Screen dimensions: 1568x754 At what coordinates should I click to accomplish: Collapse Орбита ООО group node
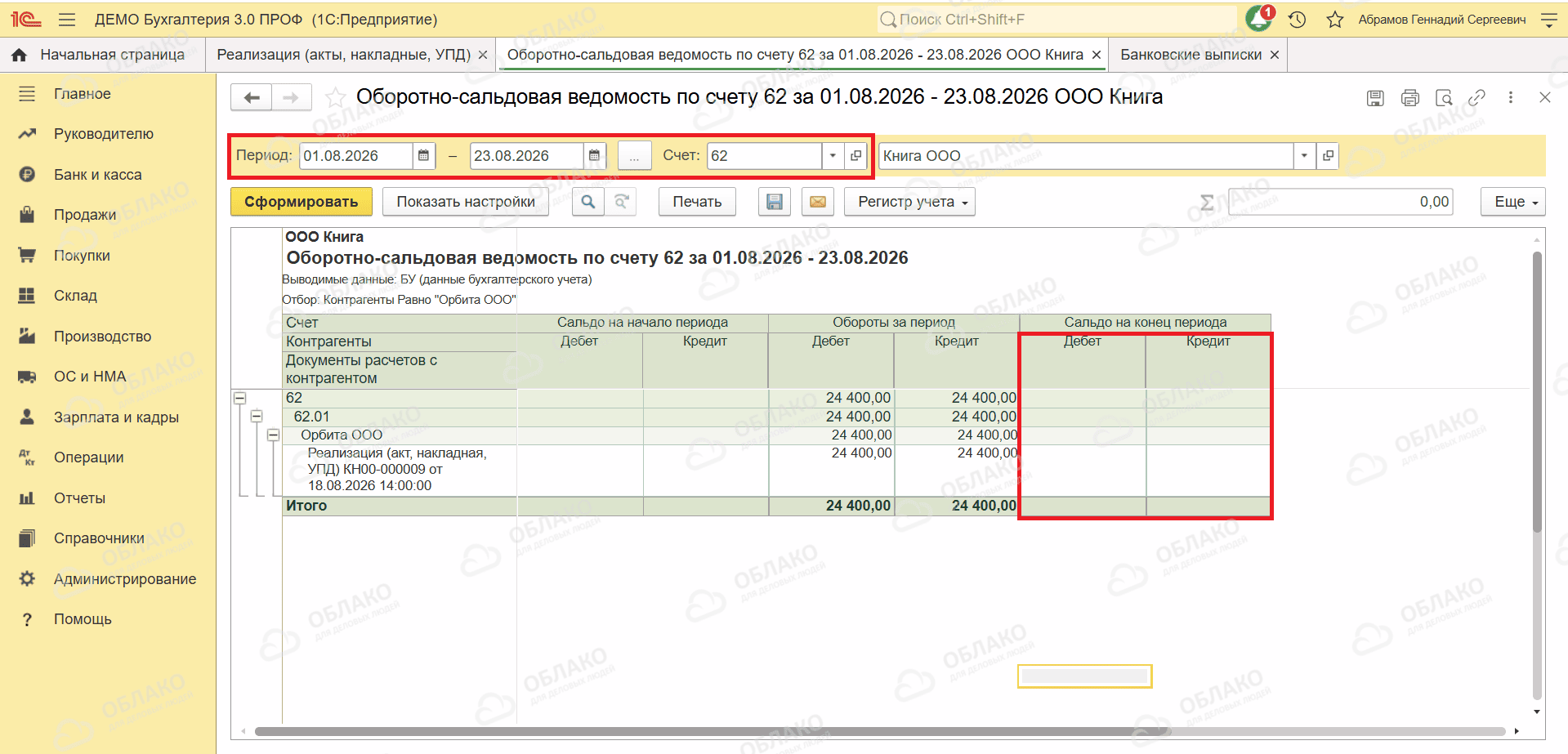[x=274, y=435]
